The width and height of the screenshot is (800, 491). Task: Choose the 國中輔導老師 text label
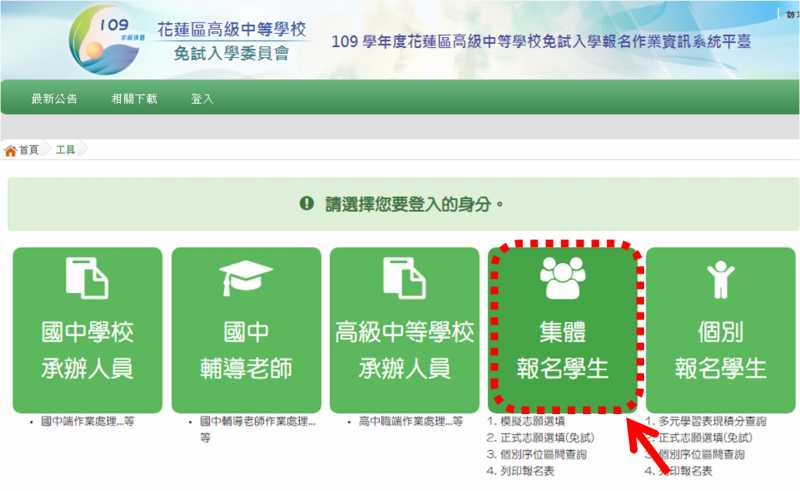246,350
